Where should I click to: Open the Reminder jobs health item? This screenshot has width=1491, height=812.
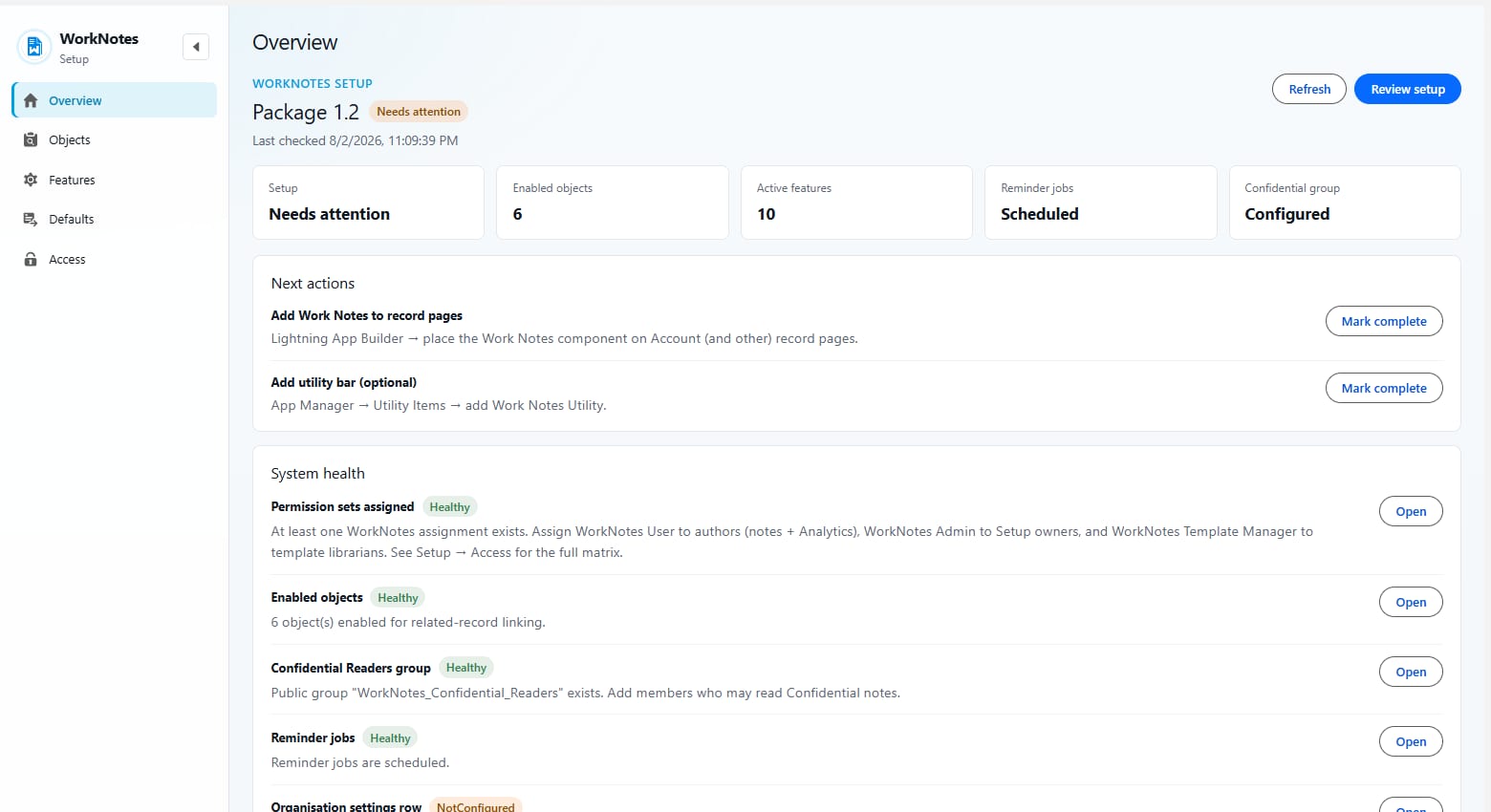(1411, 741)
